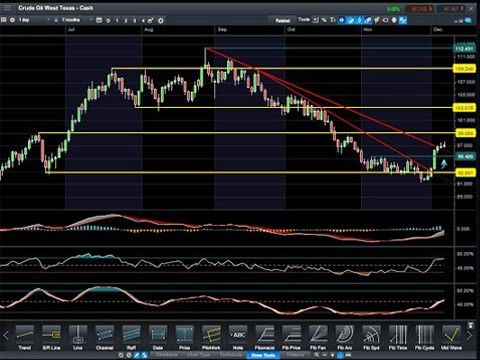Click the percent symbol toolbar icon
This screenshot has height=360, width=480.
[324, 20]
